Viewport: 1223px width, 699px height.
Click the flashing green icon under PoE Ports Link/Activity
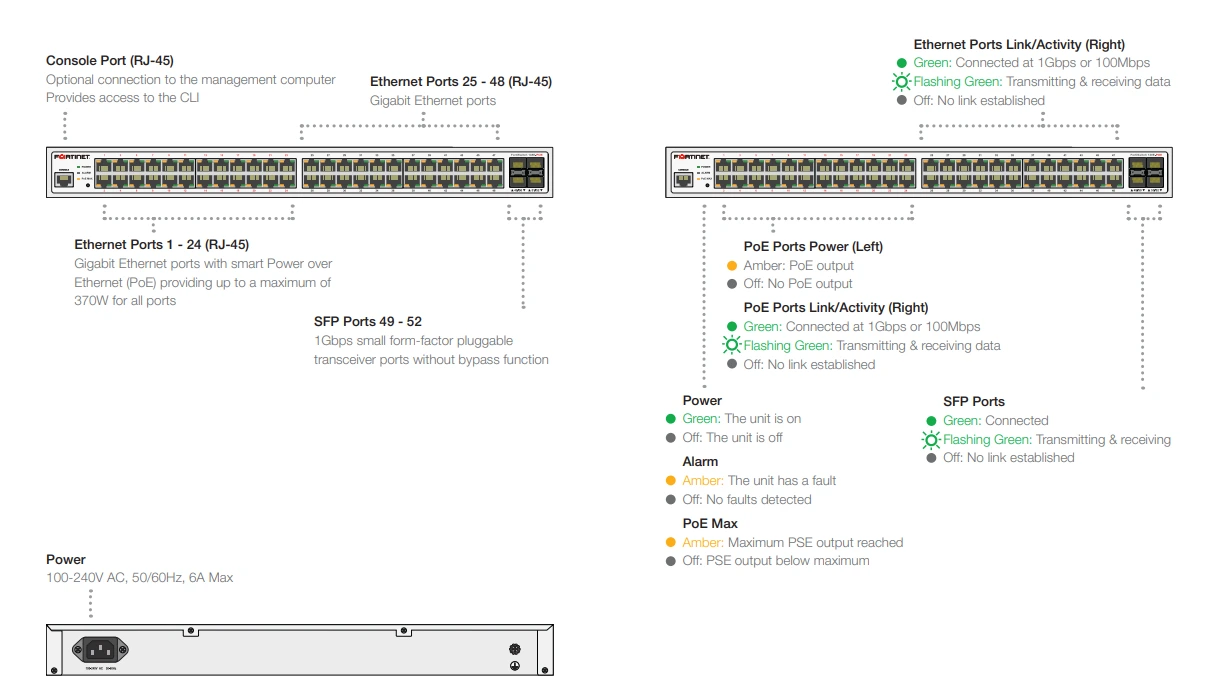(x=733, y=346)
